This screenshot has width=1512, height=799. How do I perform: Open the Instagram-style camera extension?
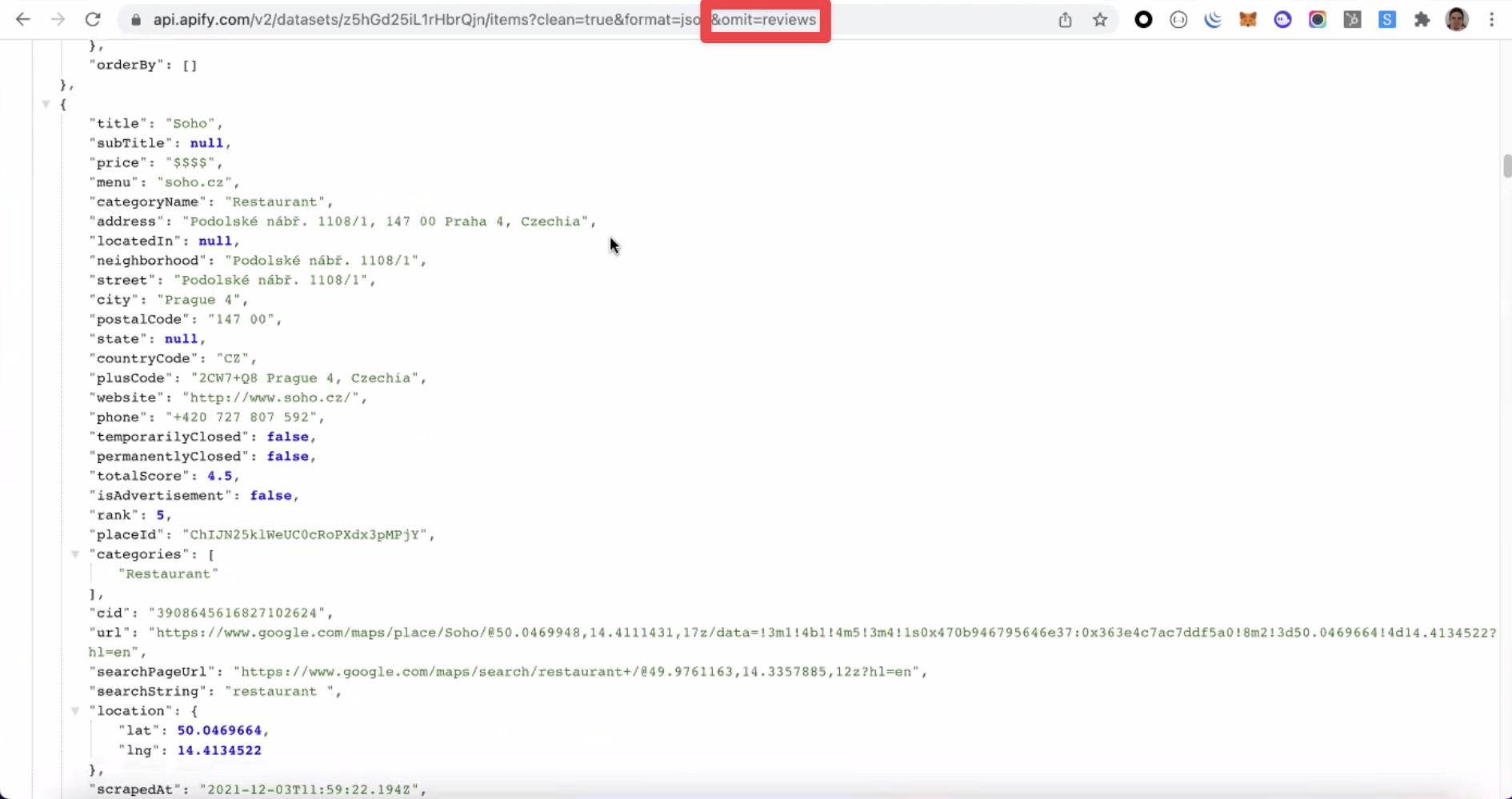pyautogui.click(x=1318, y=19)
